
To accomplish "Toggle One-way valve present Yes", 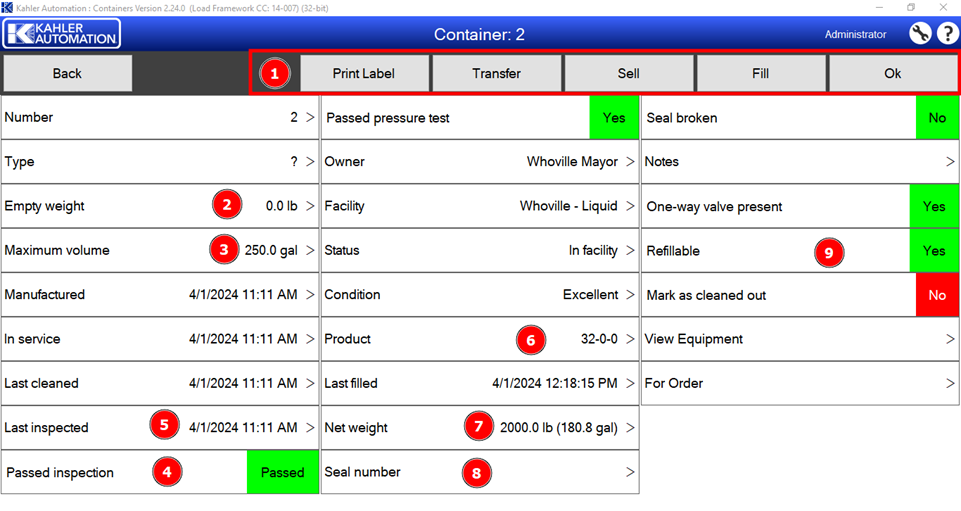I will click(x=934, y=206).
